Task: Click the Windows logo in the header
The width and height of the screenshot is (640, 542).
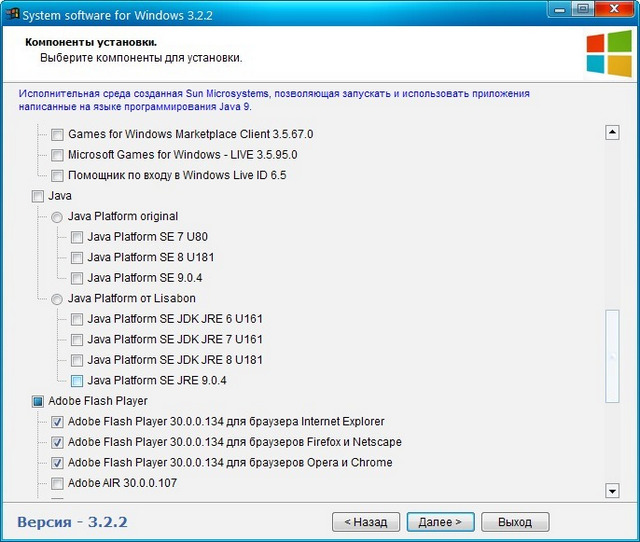Action: [608, 53]
